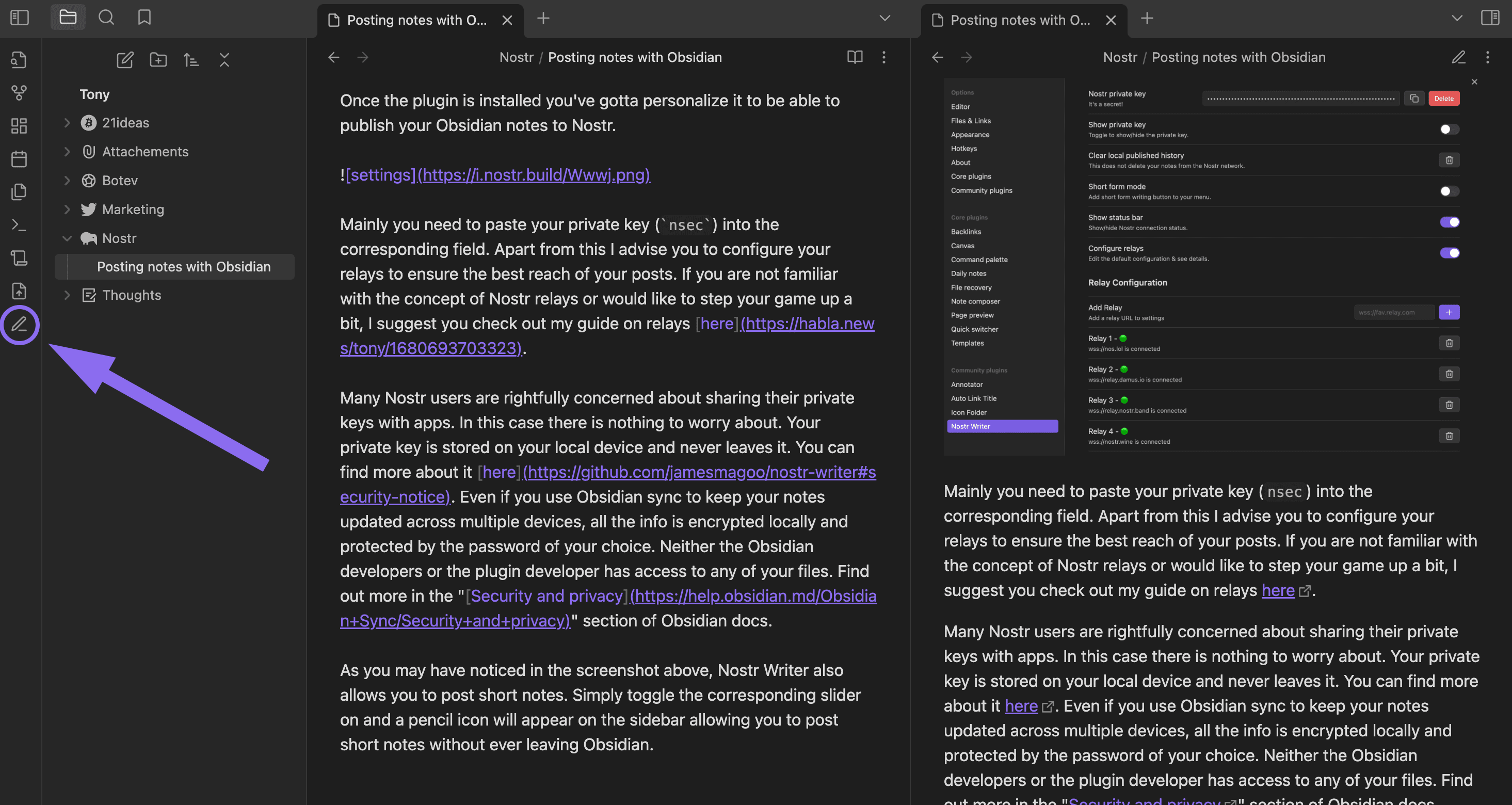Open the bookmarks panel icon
Viewport: 1512px width, 805px height.
pos(144,18)
